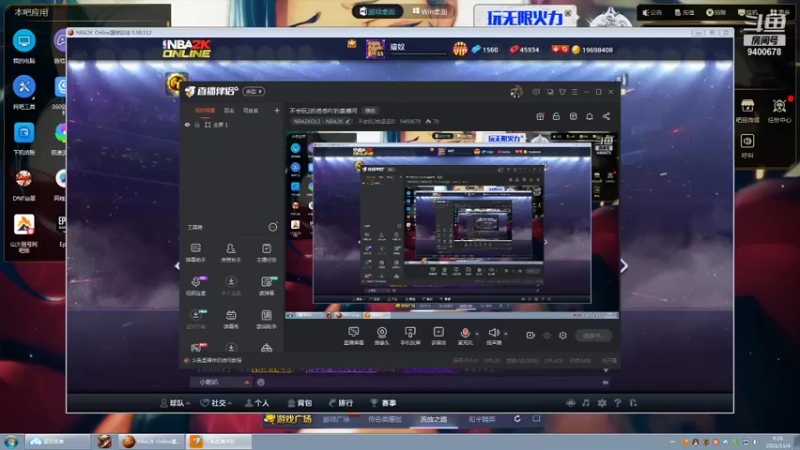Open the phone screen-cast source

410,336
